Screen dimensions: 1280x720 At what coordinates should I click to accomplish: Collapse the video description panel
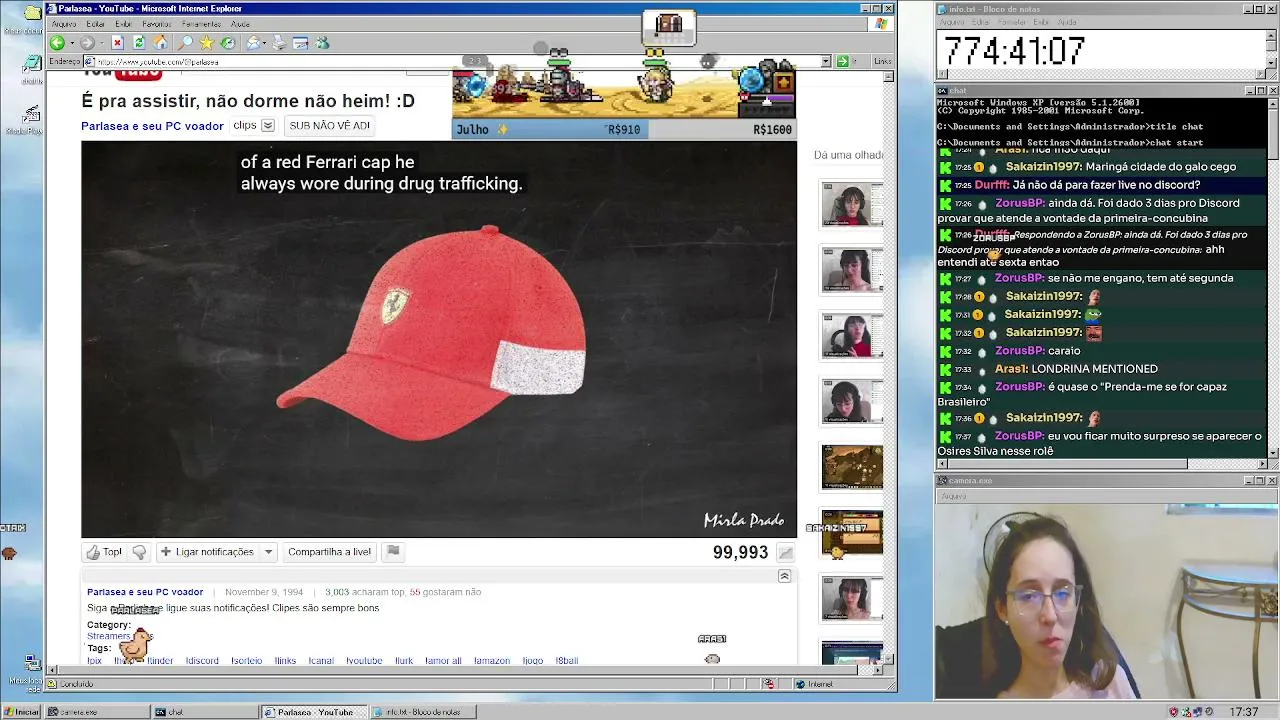click(784, 576)
